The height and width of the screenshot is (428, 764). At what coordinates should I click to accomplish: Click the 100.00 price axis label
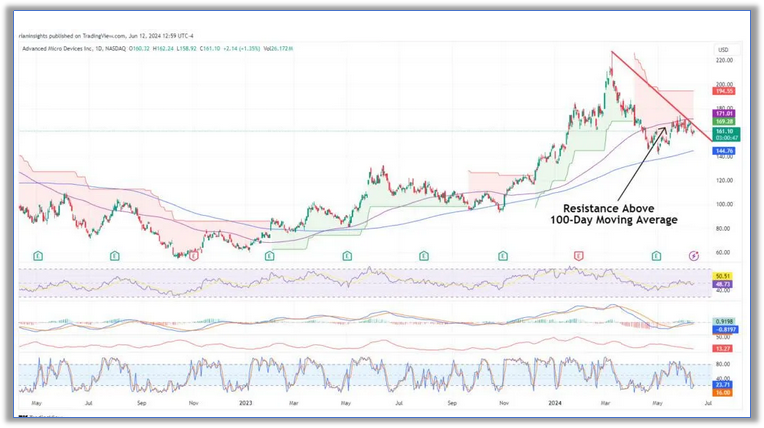point(724,204)
